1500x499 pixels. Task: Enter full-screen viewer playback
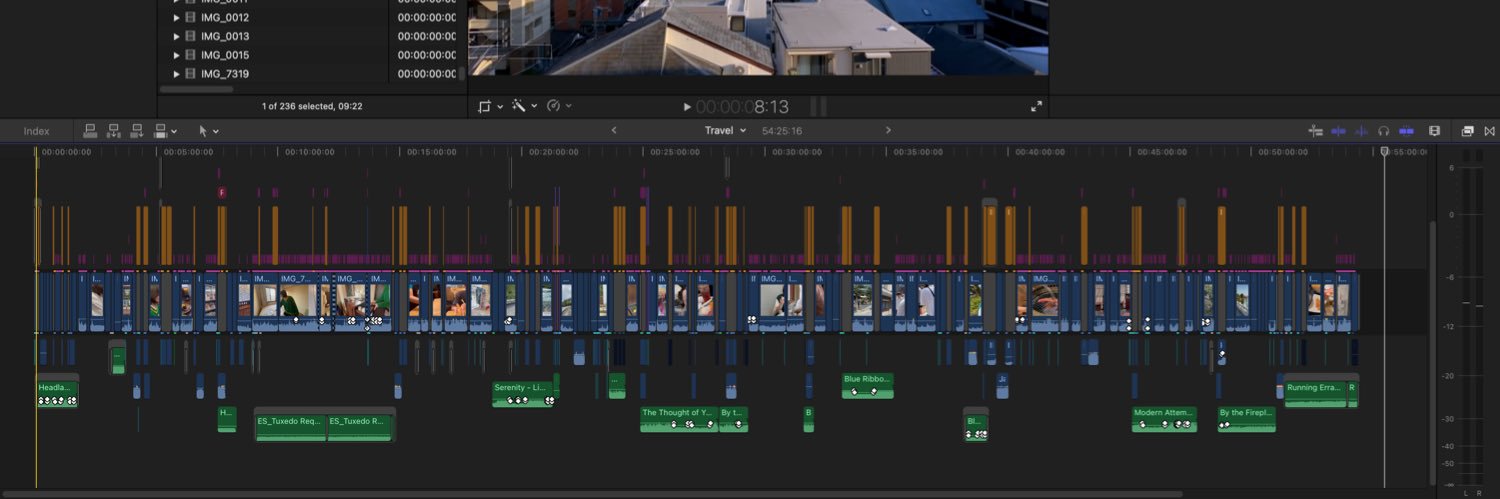1036,106
